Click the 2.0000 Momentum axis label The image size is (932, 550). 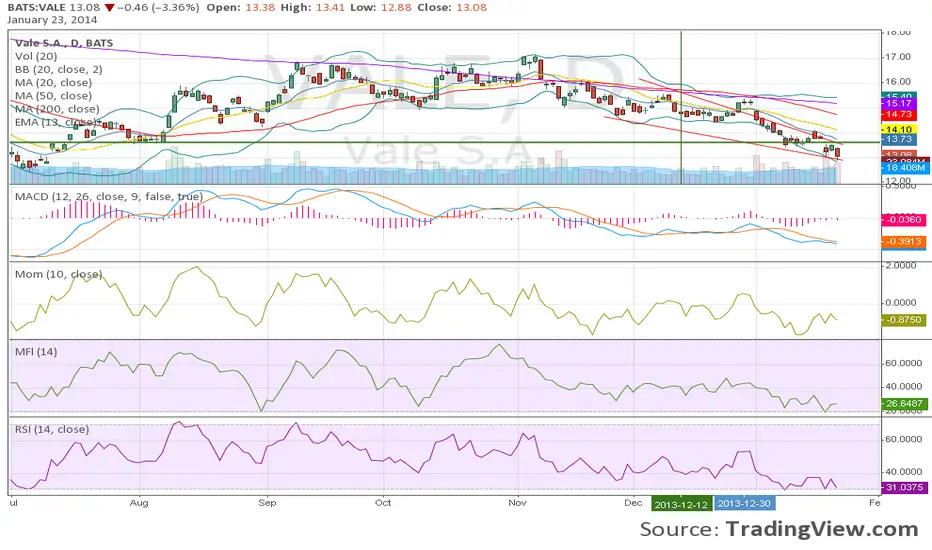click(900, 265)
